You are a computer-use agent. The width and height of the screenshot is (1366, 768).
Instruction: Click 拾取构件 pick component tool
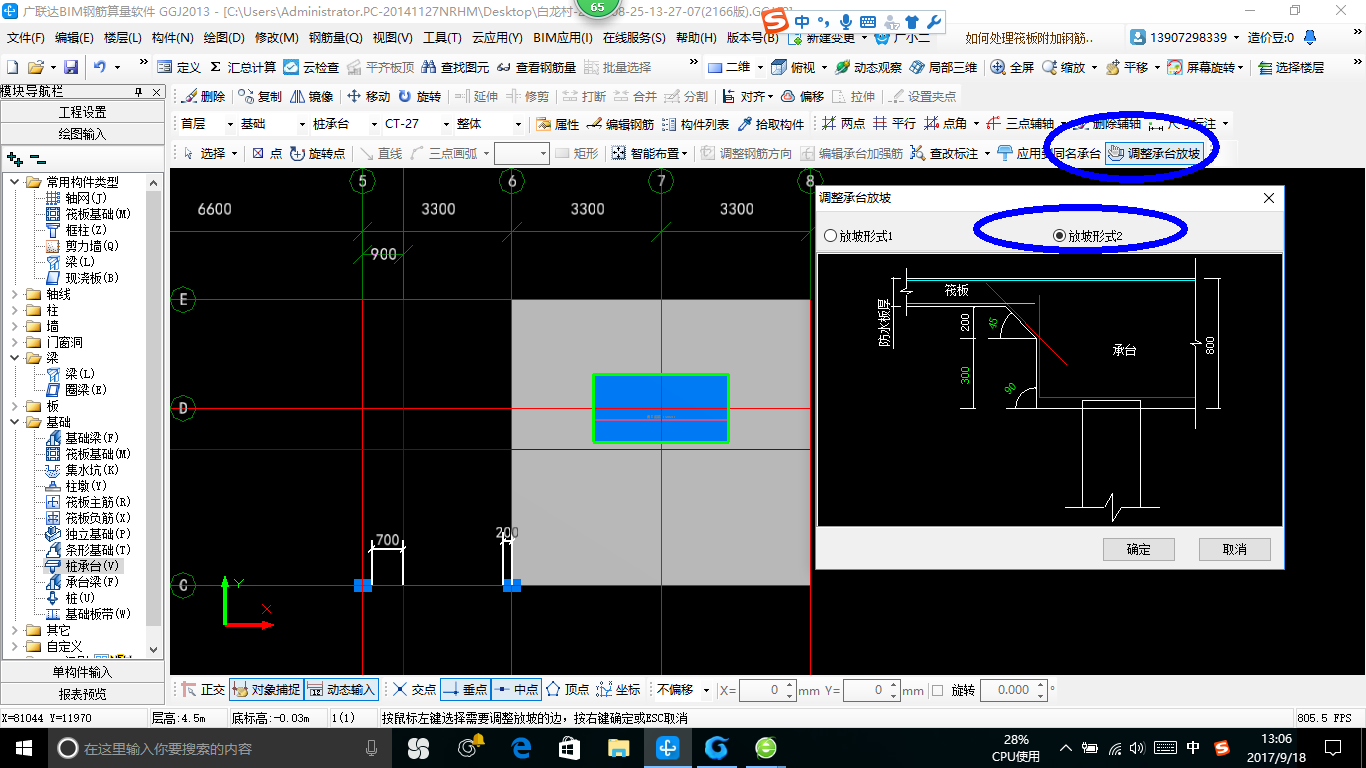tap(770, 125)
